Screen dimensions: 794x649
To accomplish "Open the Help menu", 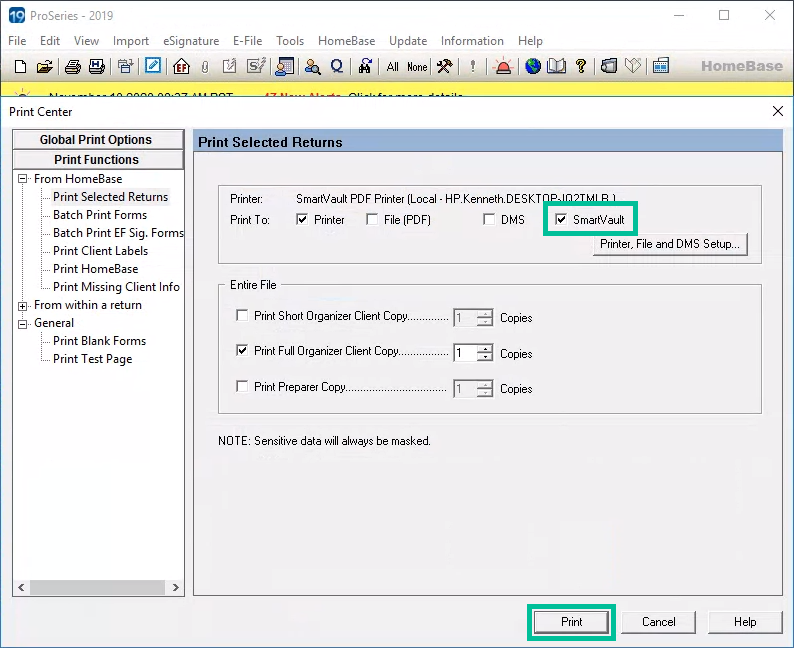I will click(x=530, y=40).
